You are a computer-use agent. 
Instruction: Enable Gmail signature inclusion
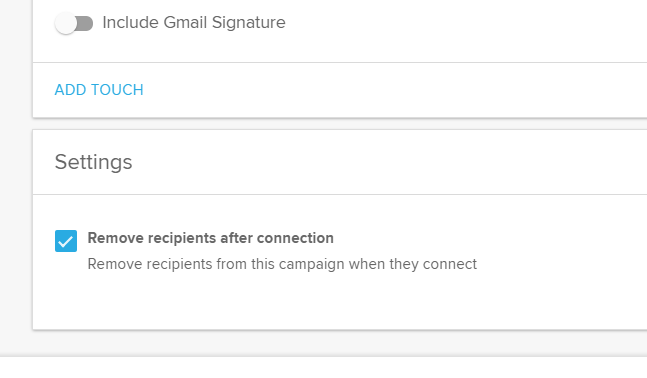tap(74, 23)
